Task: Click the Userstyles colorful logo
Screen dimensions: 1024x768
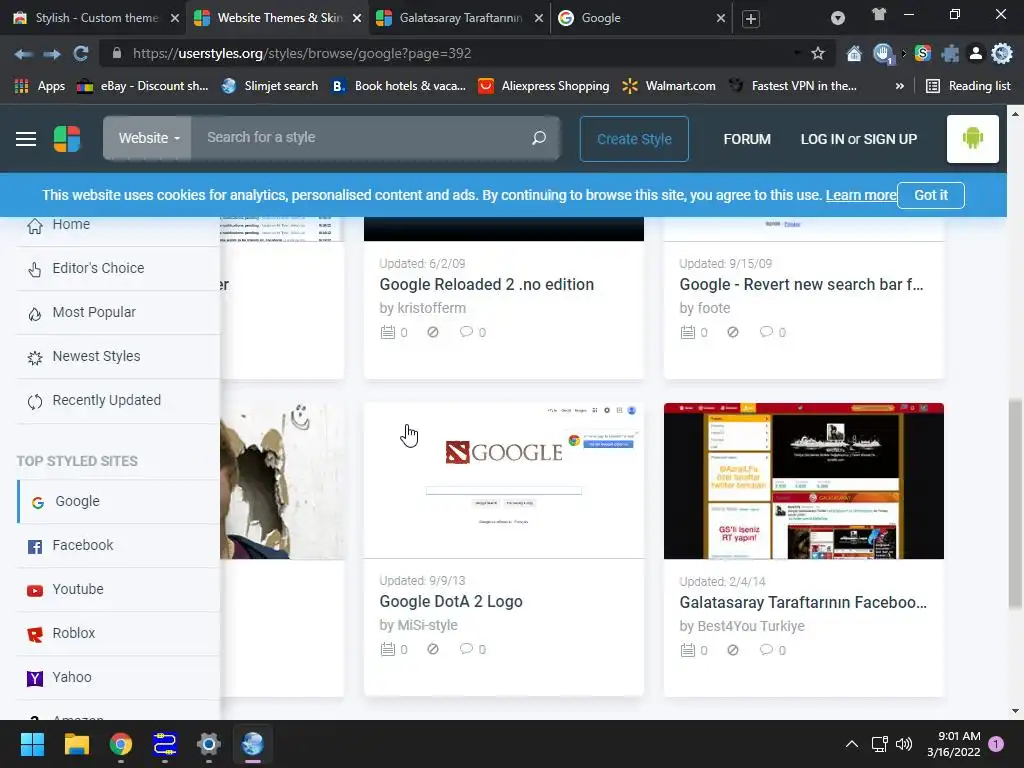Action: click(x=67, y=139)
